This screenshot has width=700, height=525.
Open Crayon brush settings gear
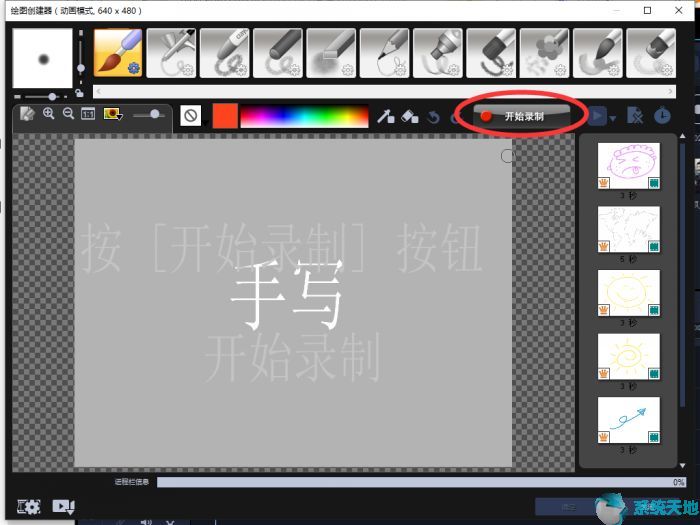(241, 69)
